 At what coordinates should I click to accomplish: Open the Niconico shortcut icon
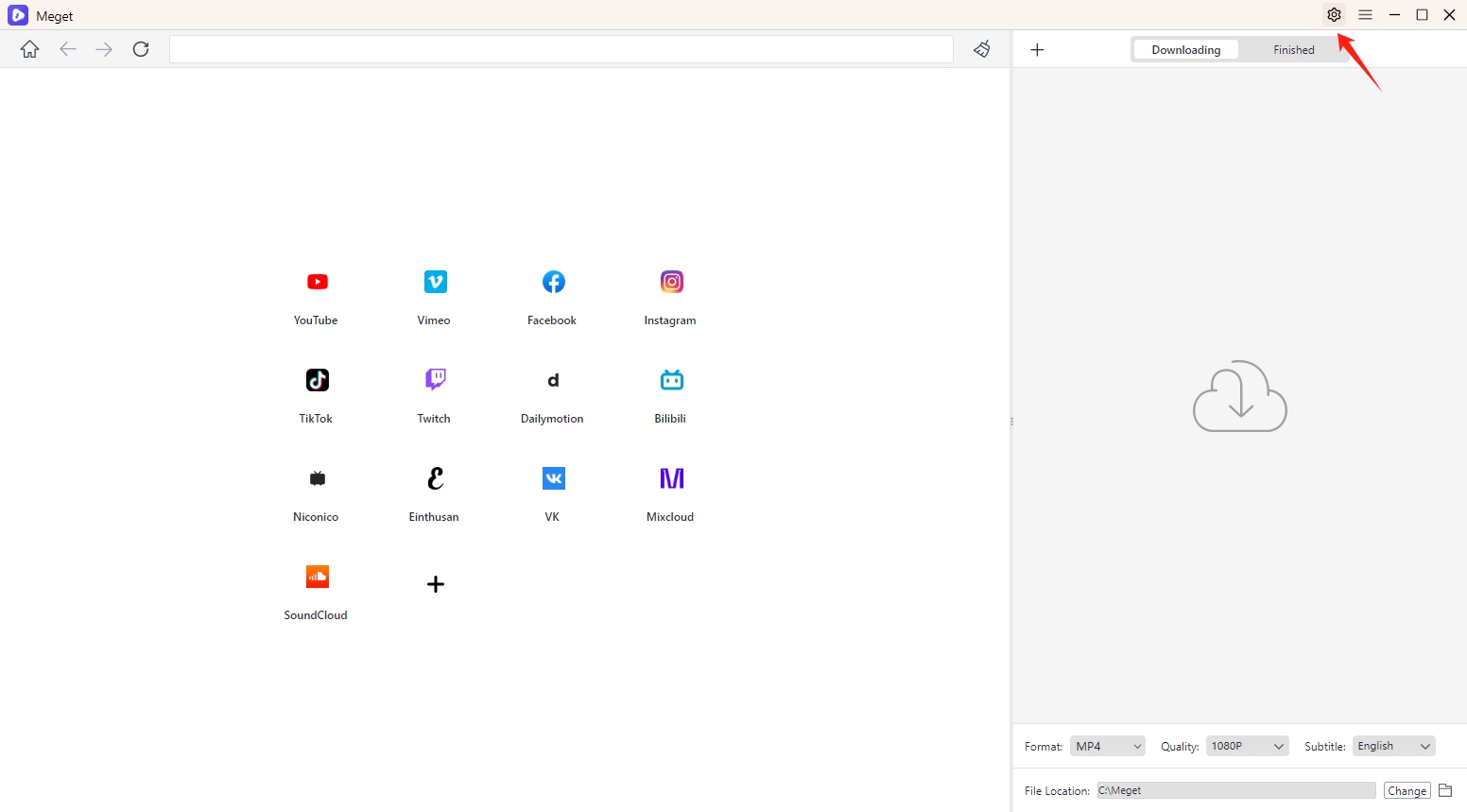[317, 478]
